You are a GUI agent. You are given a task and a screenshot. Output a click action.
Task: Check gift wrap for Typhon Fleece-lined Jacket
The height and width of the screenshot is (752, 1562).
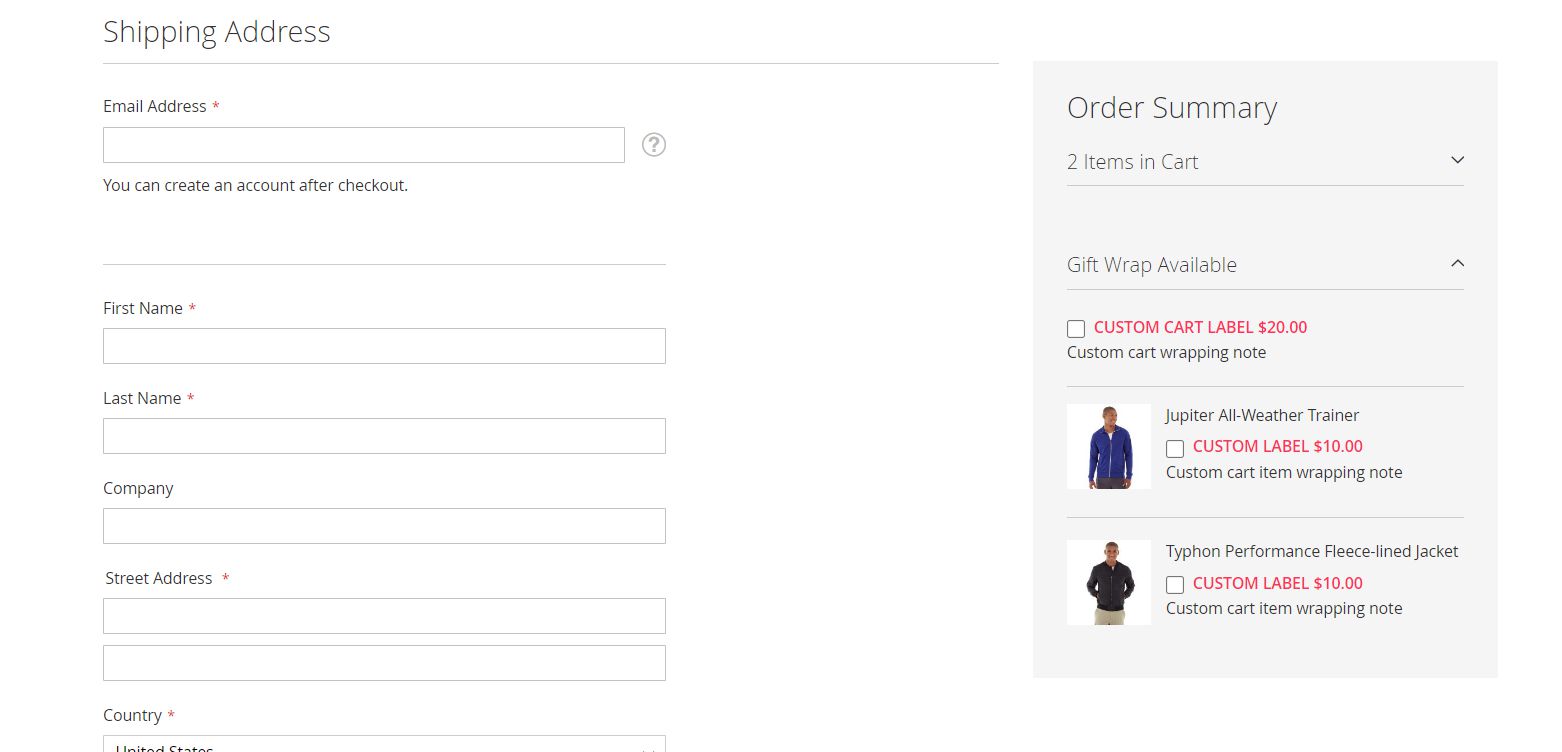tap(1175, 585)
